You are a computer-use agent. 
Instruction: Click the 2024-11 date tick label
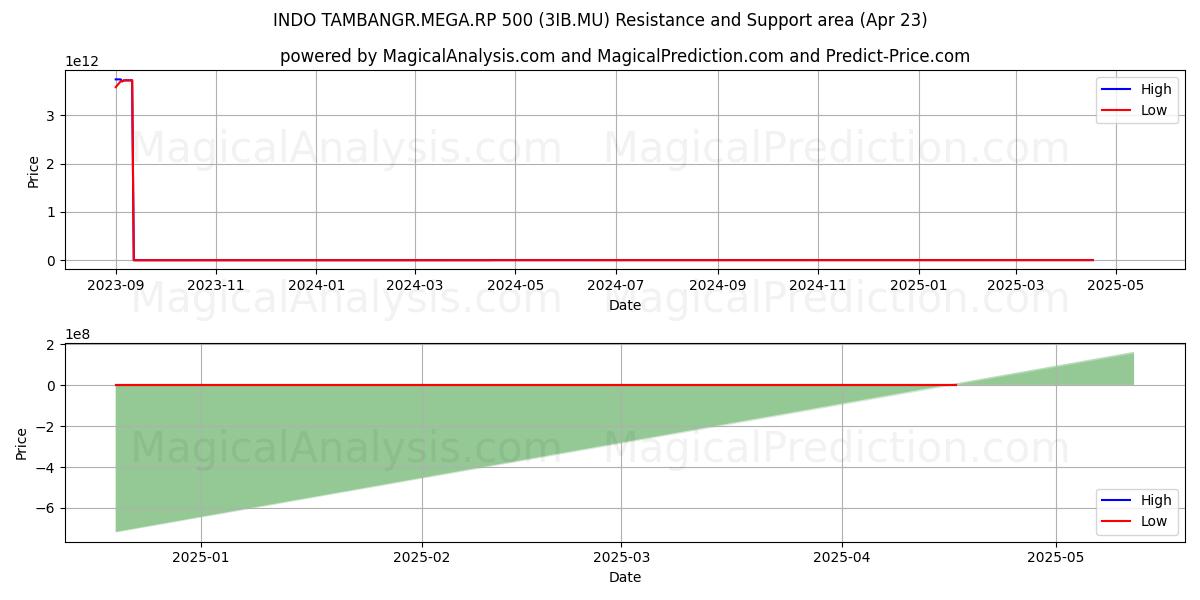pos(818,285)
